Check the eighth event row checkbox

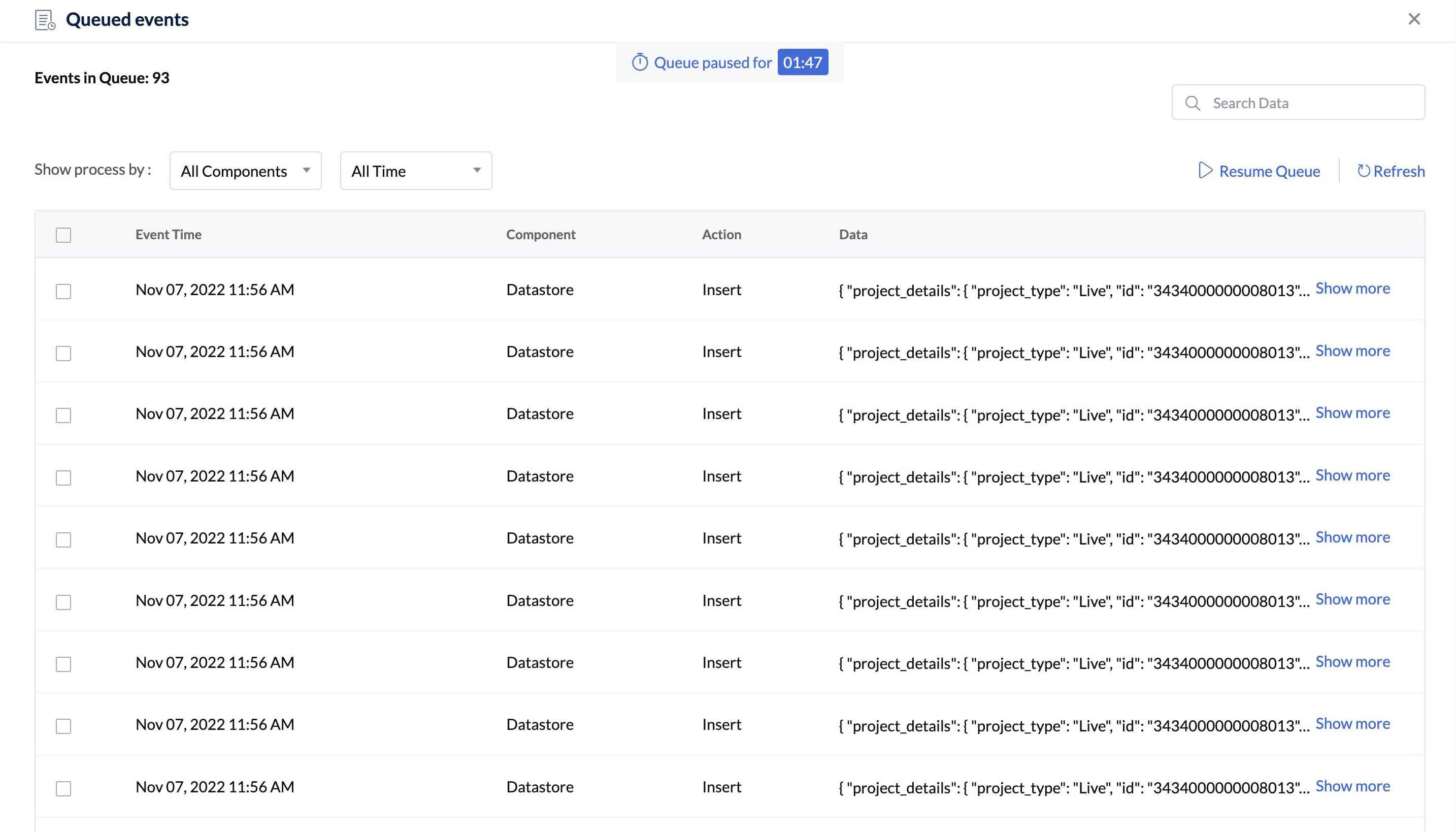(63, 726)
